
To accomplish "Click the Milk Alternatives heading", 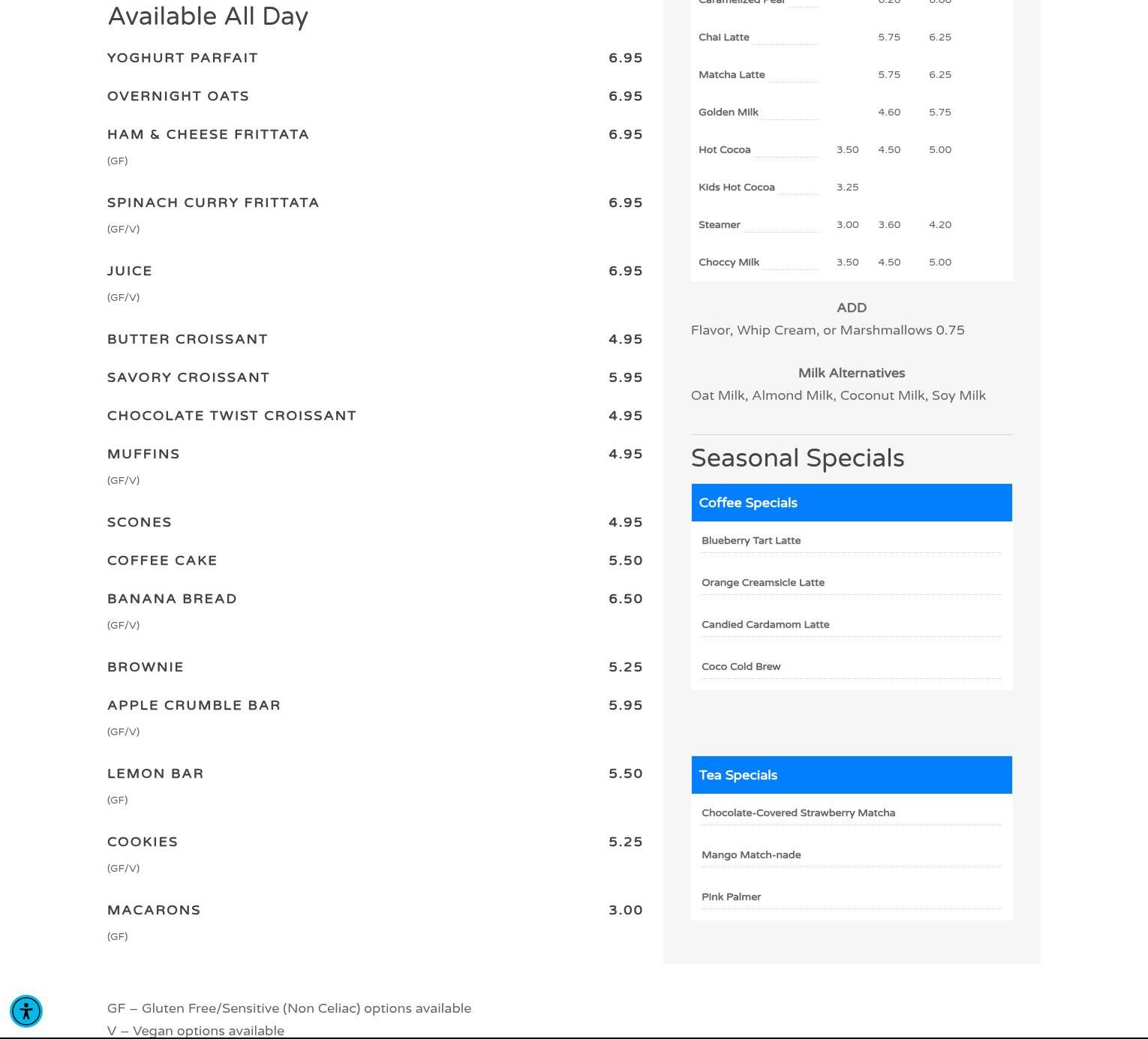I will pyautogui.click(x=851, y=374).
